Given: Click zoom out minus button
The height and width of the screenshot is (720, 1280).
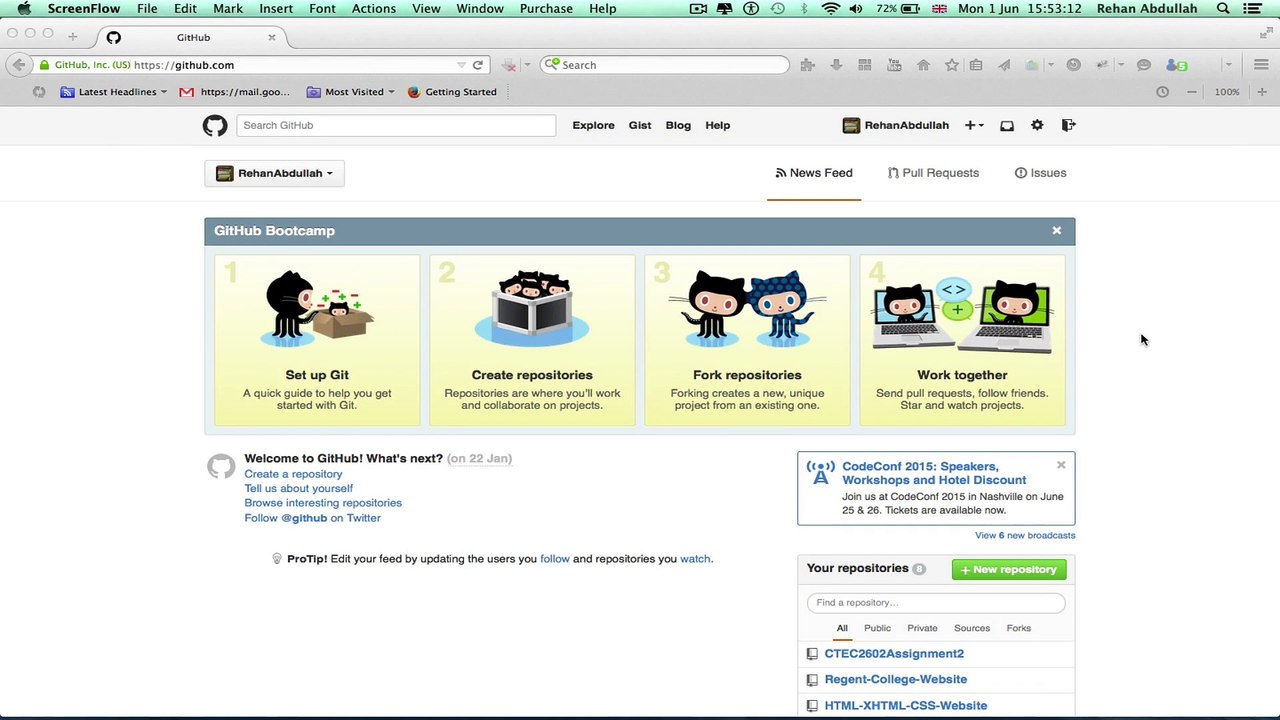Looking at the screenshot, I should [1191, 92].
